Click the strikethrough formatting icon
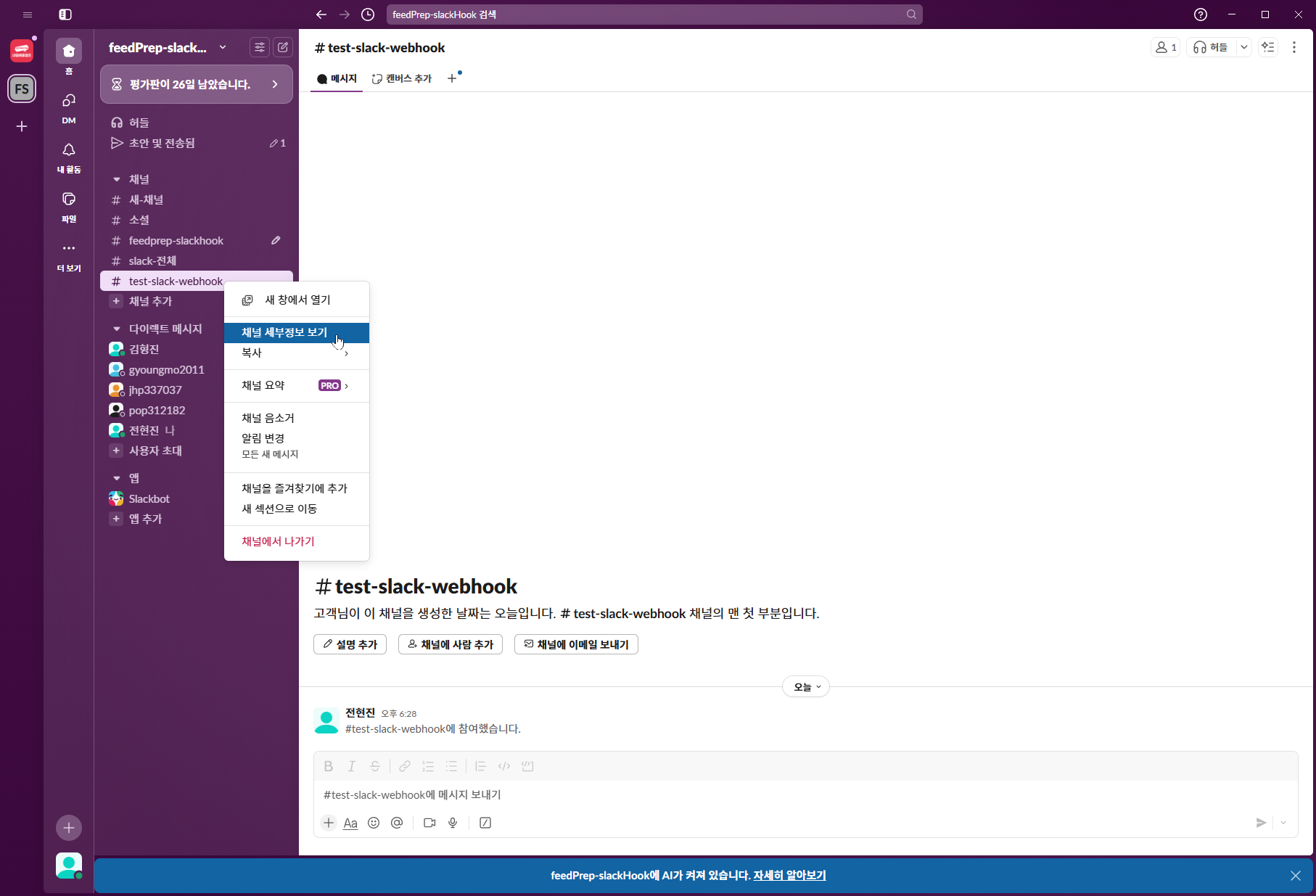Screen dimensions: 1316x896 pyautogui.click(x=375, y=766)
